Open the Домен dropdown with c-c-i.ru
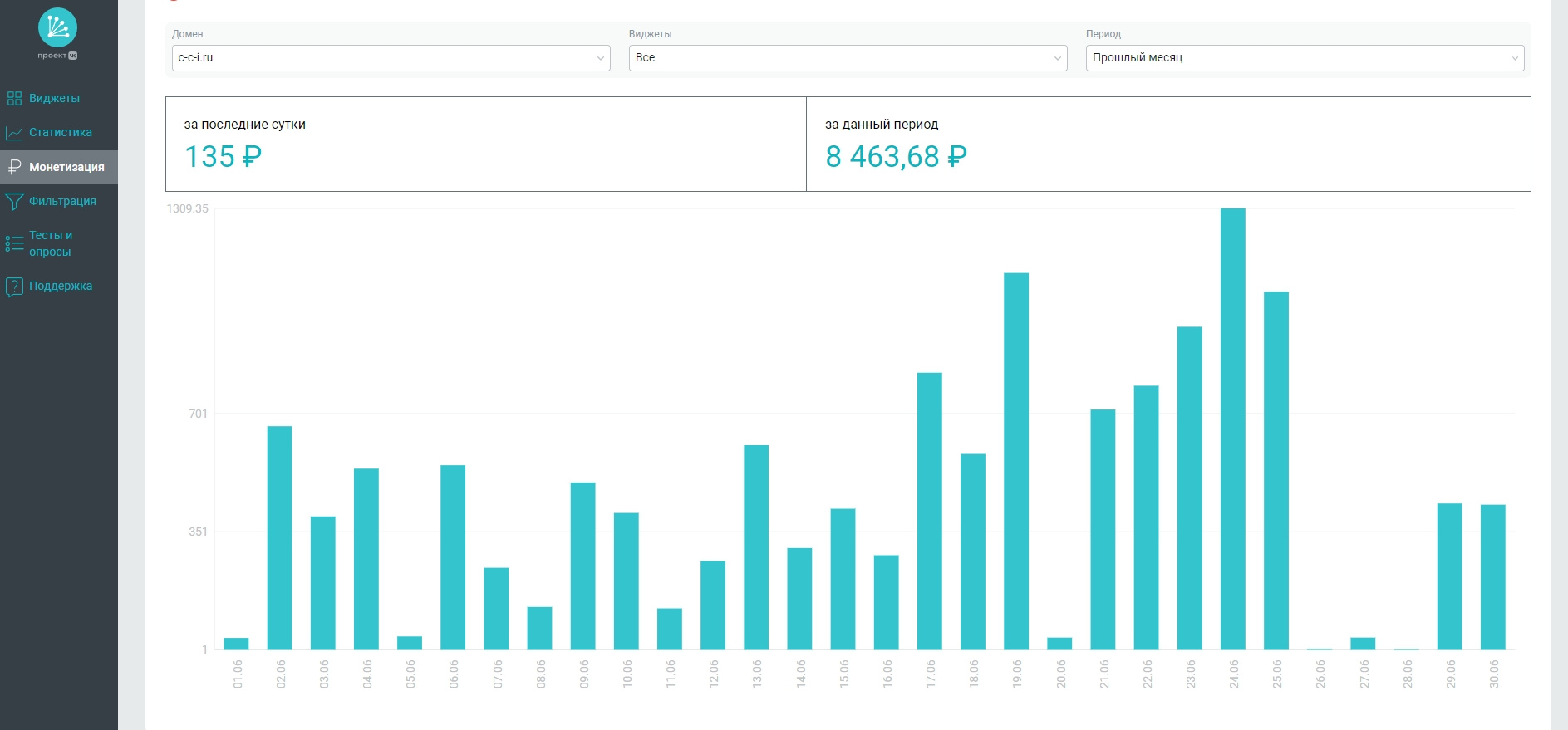The image size is (1568, 730). (x=391, y=58)
